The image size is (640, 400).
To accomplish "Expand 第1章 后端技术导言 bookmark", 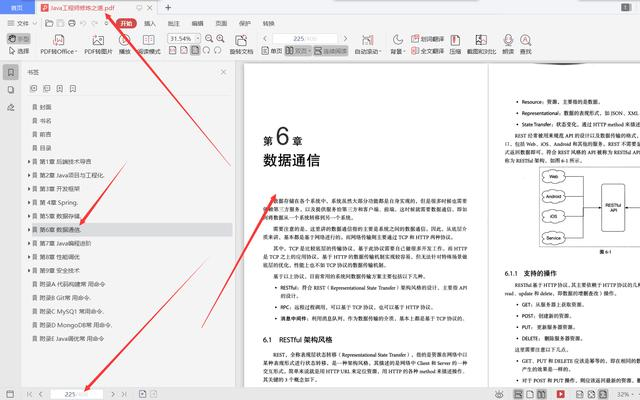I will pos(29,161).
